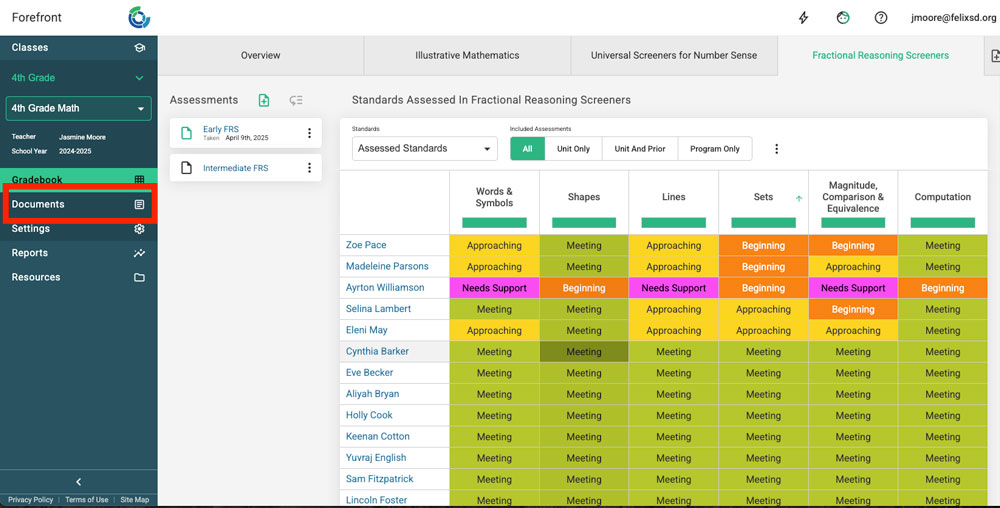Open the Intermediate FRS assessment
The width and height of the screenshot is (1000, 508).
click(x=236, y=168)
